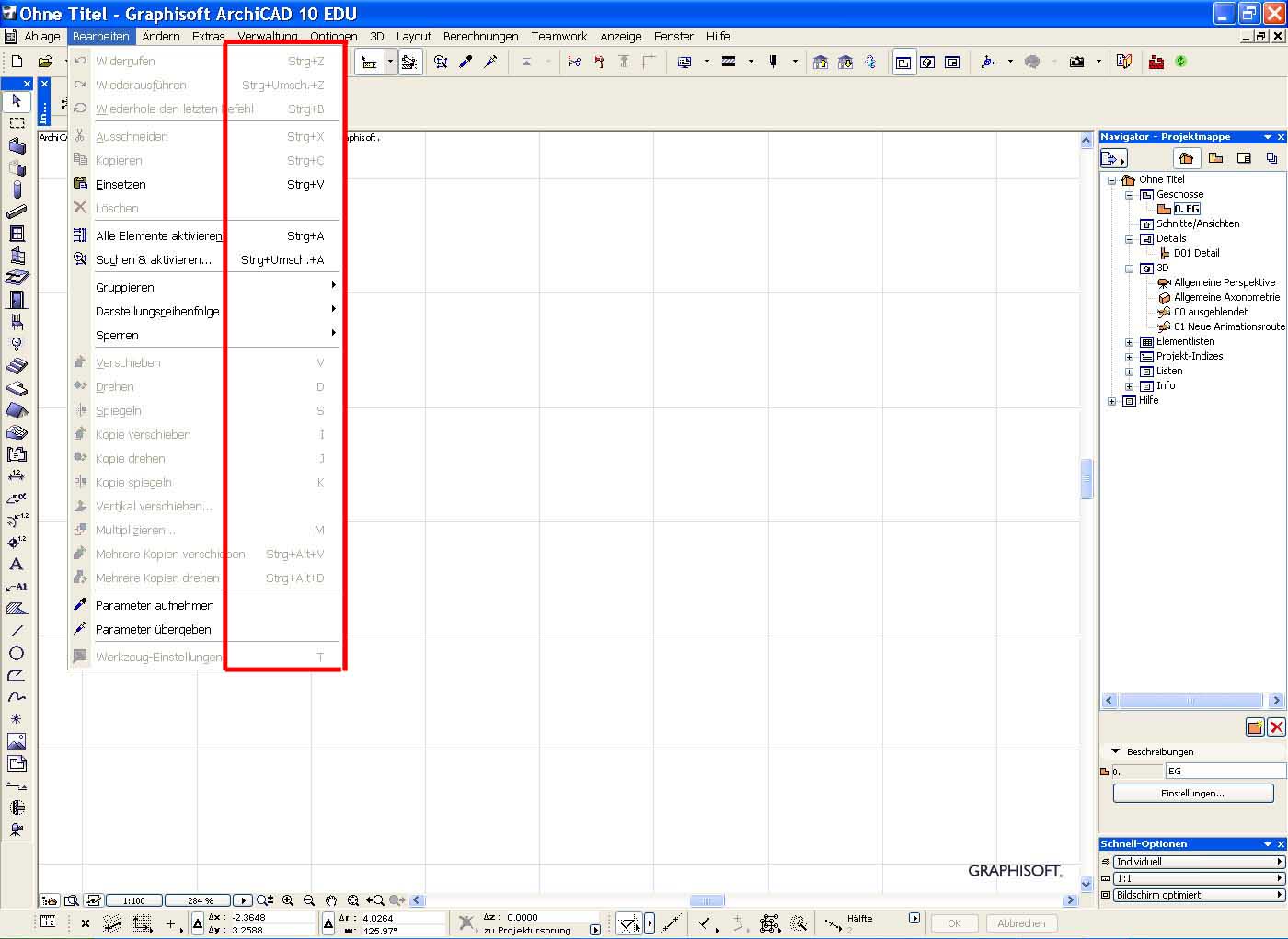
Task: Select the Text tool labeled A
Action: [17, 565]
